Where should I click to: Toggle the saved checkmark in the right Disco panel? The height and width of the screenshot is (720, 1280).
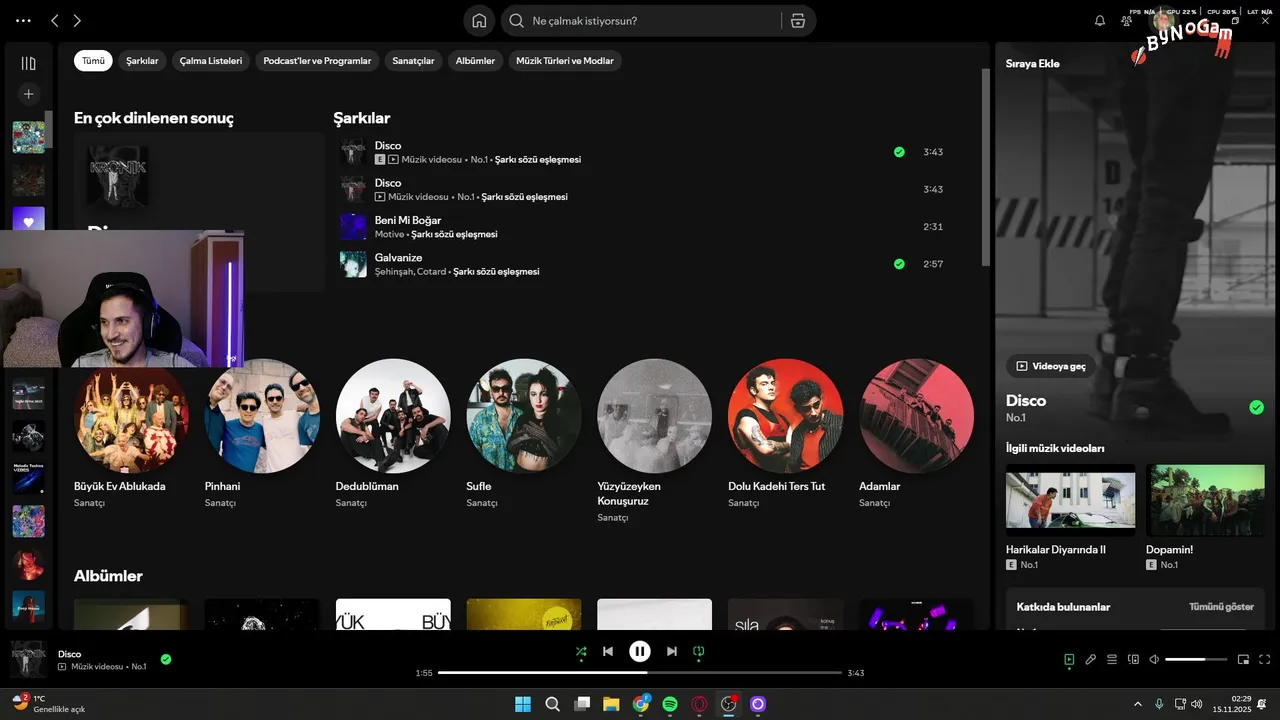[1257, 407]
